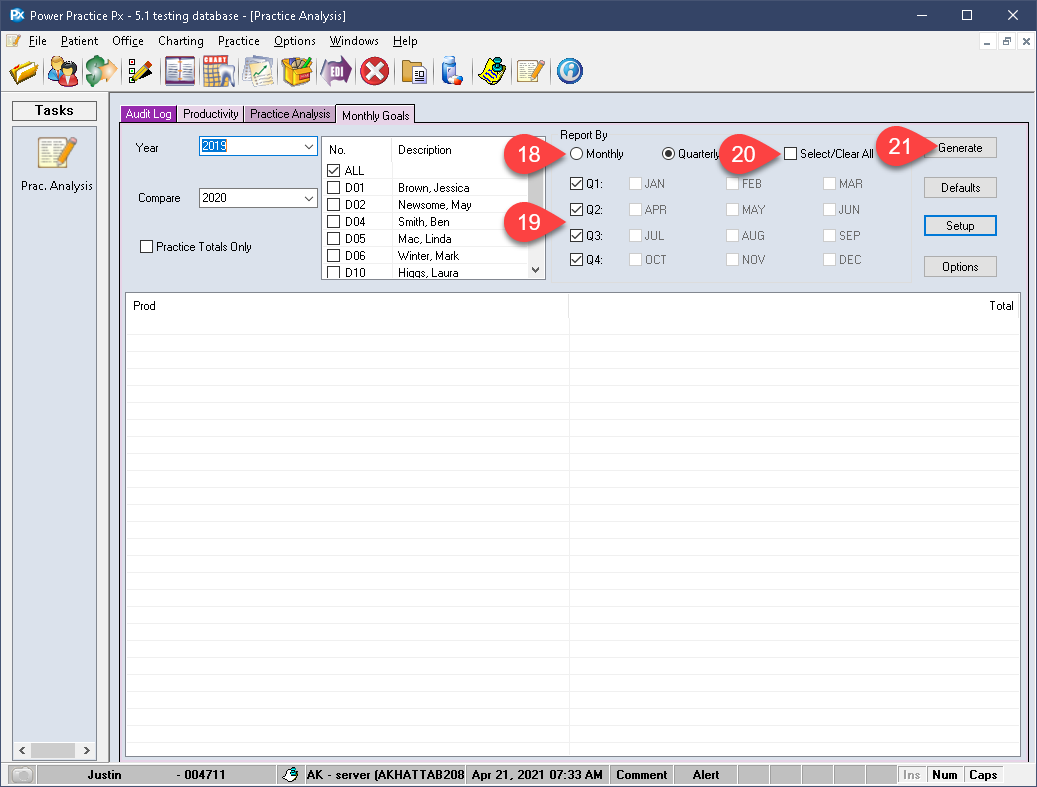Select the Monthly radio button
Image resolution: width=1037 pixels, height=787 pixels.
click(576, 154)
